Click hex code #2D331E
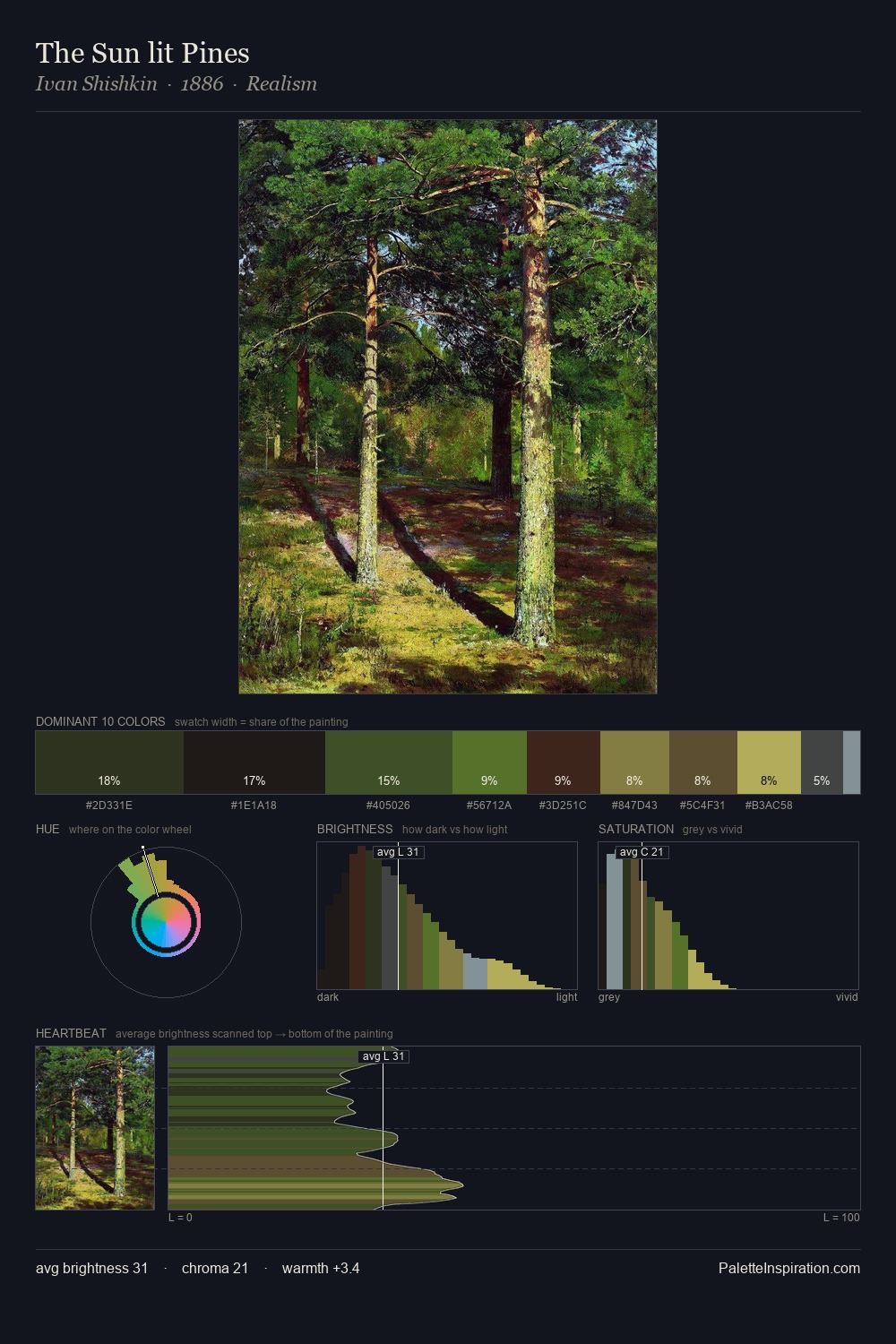 109,806
